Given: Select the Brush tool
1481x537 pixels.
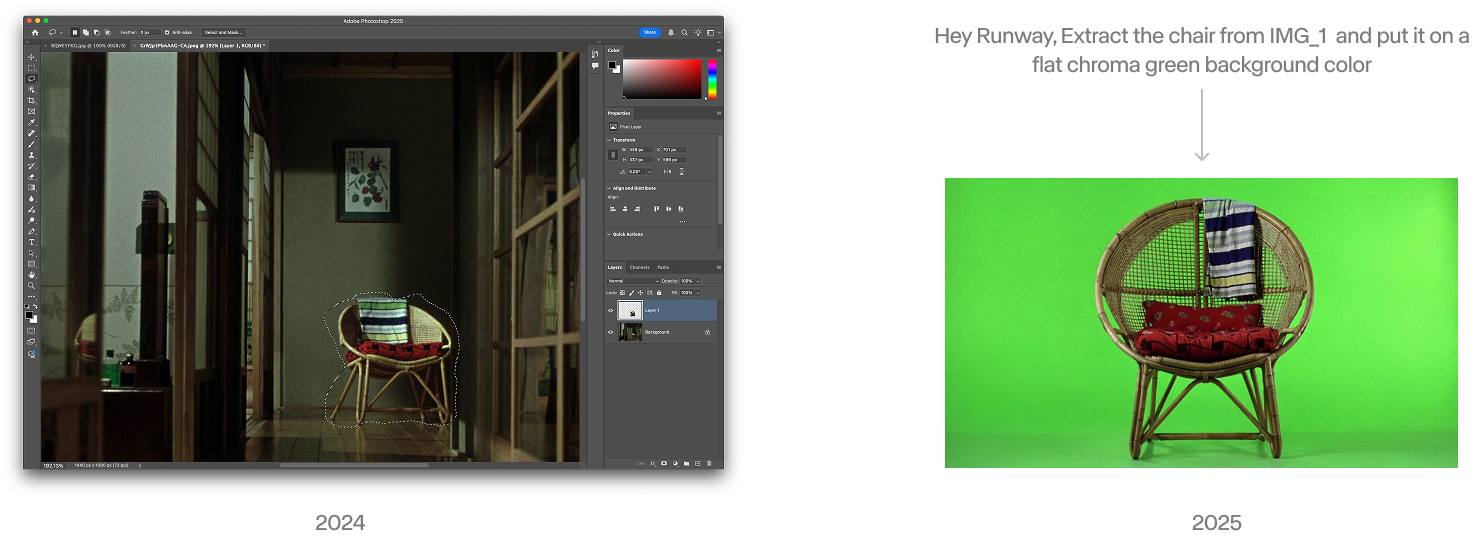Looking at the screenshot, I should (31, 143).
